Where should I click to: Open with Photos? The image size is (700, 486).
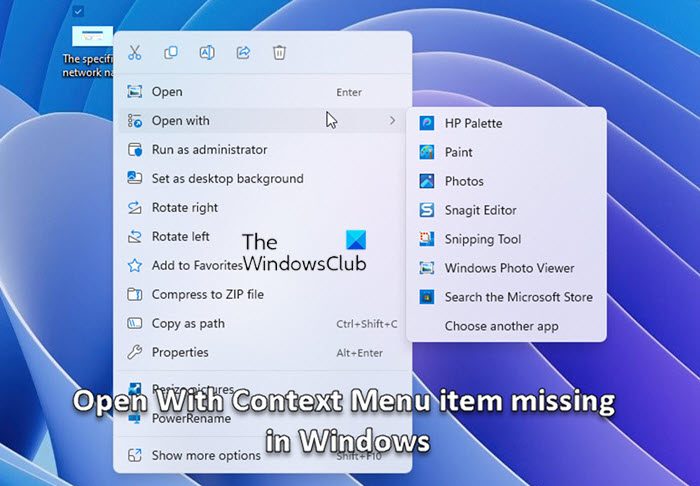point(506,181)
